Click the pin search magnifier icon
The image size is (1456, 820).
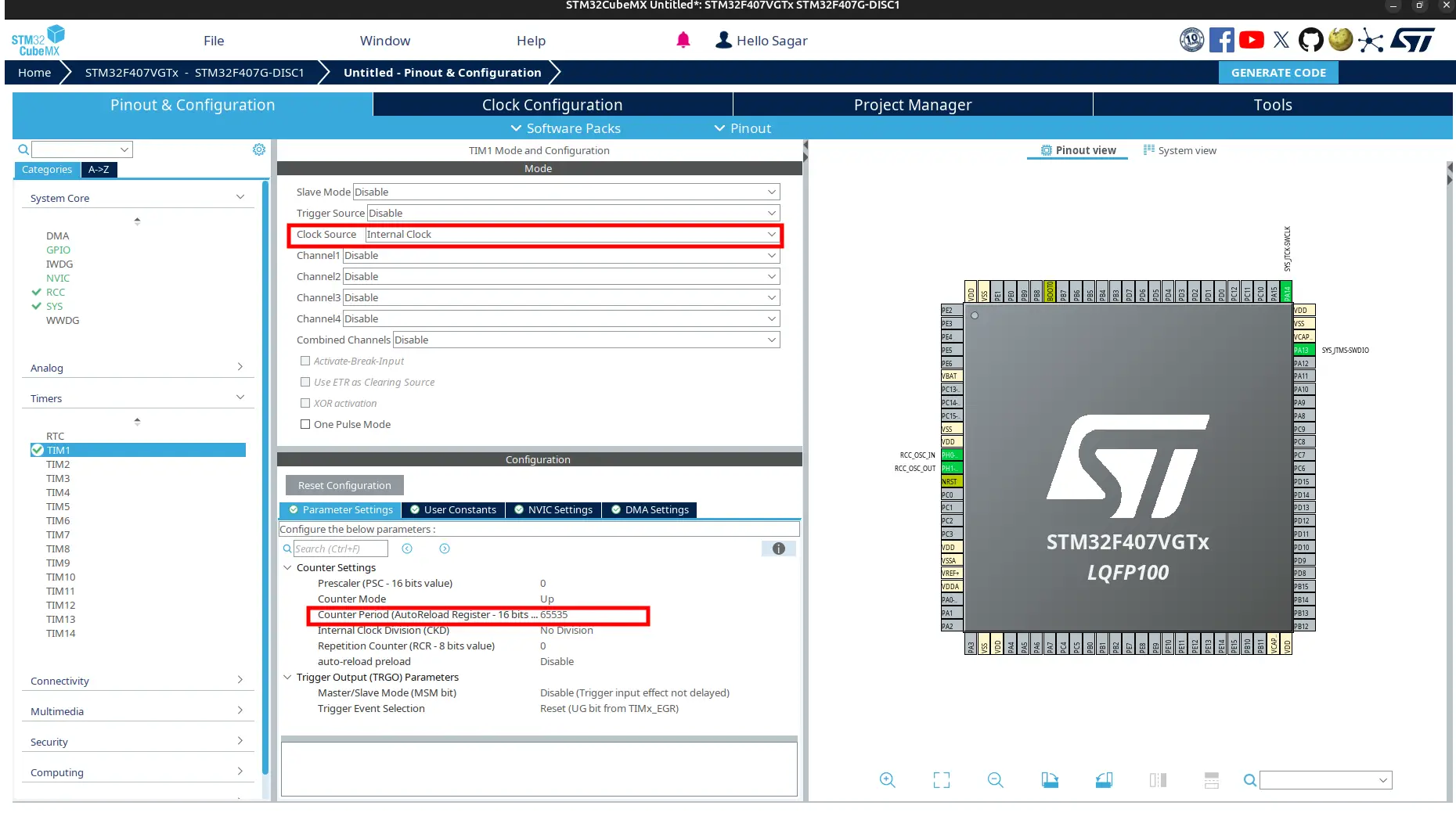click(1250, 780)
